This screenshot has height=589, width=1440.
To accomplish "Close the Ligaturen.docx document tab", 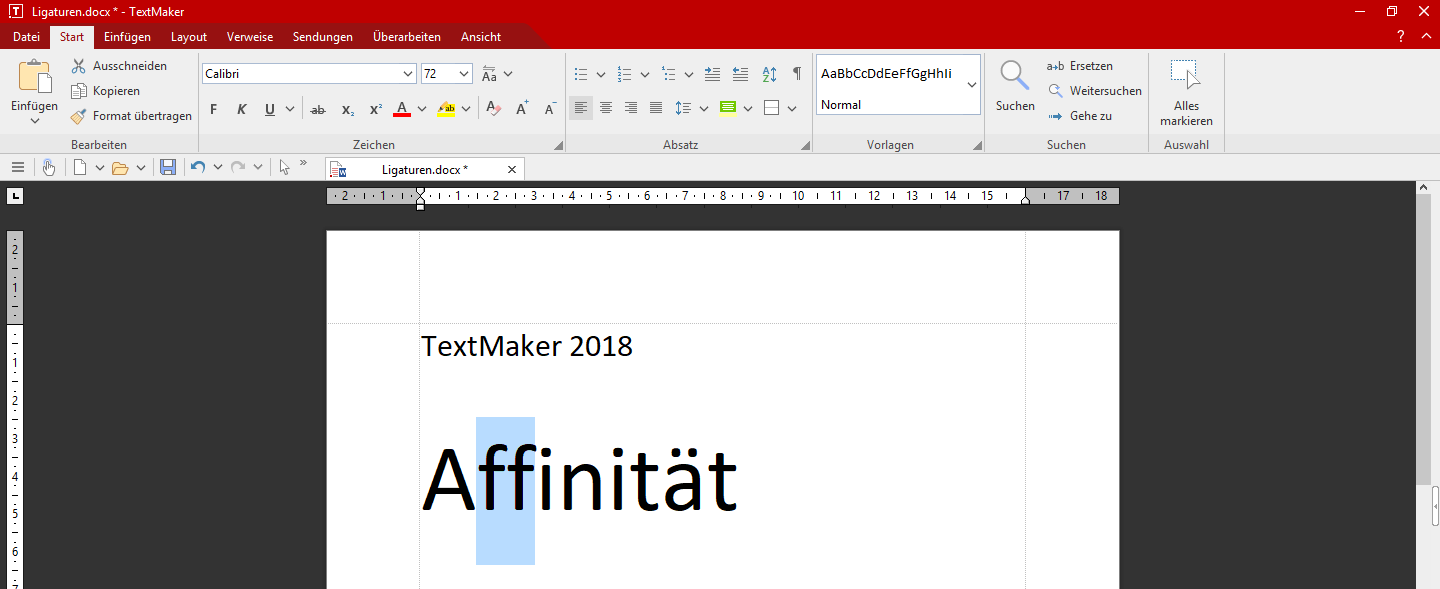I will [x=512, y=169].
